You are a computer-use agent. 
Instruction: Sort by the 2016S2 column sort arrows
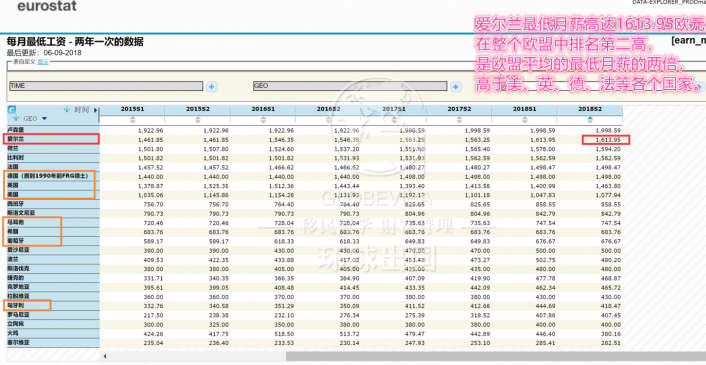[329, 119]
